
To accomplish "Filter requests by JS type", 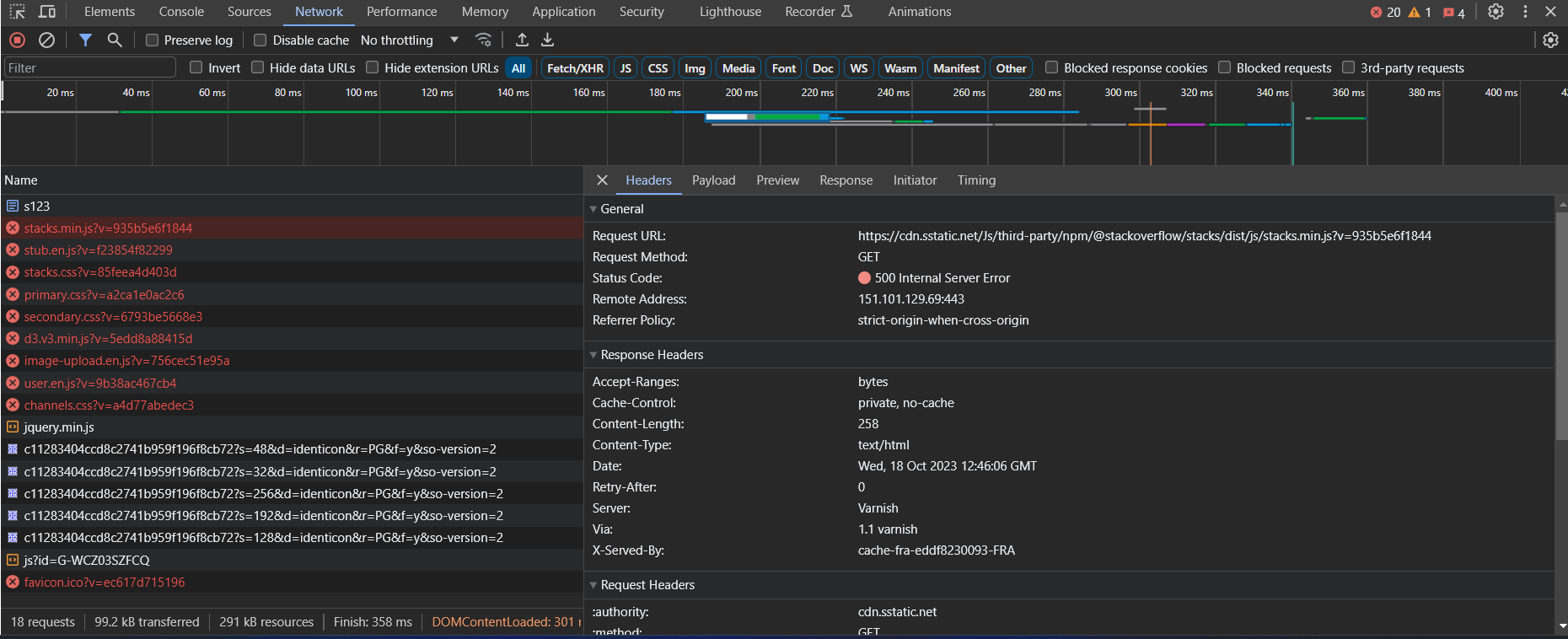I will click(x=626, y=68).
